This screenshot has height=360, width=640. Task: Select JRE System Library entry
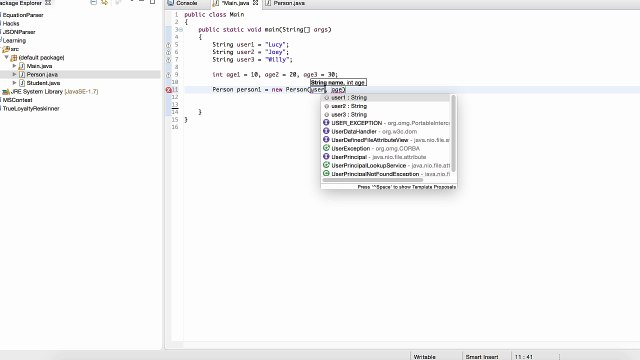pyautogui.click(x=55, y=91)
